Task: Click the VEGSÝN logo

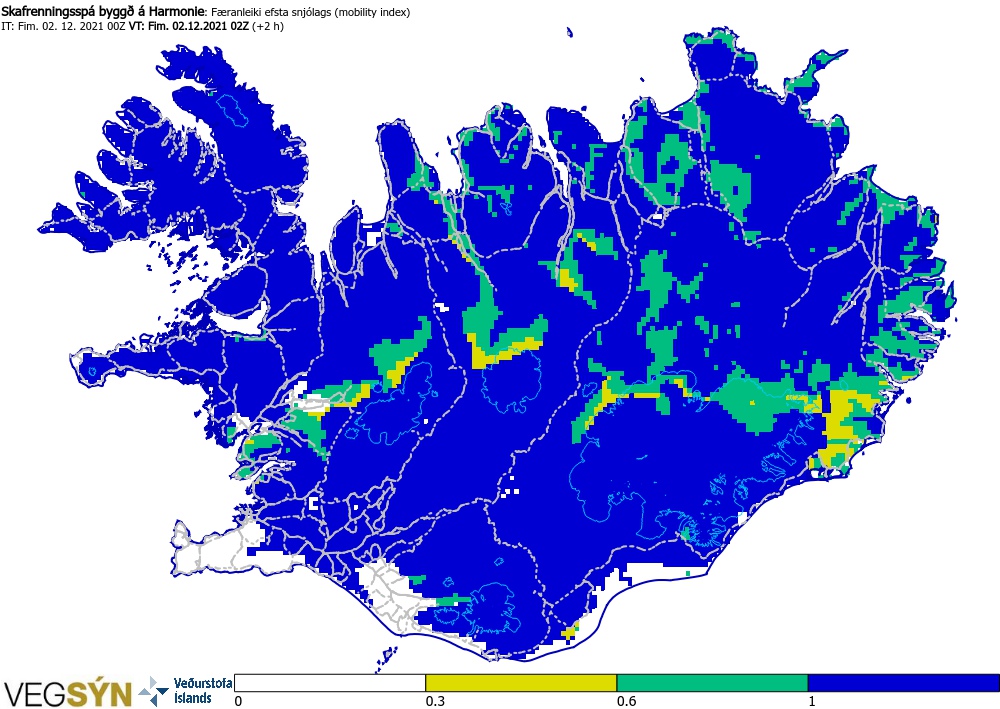Action: pos(68,693)
